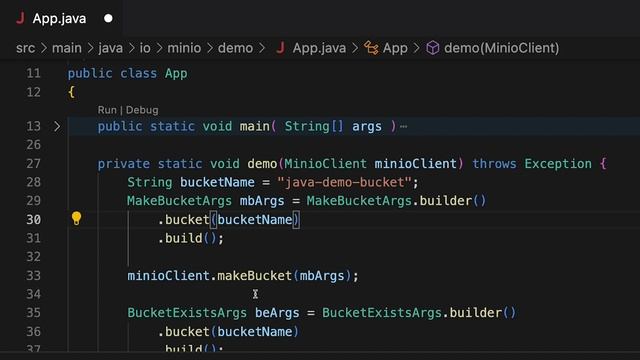This screenshot has height=360, width=640.
Task: Click the App class breadcrumb entry
Action: click(395, 48)
